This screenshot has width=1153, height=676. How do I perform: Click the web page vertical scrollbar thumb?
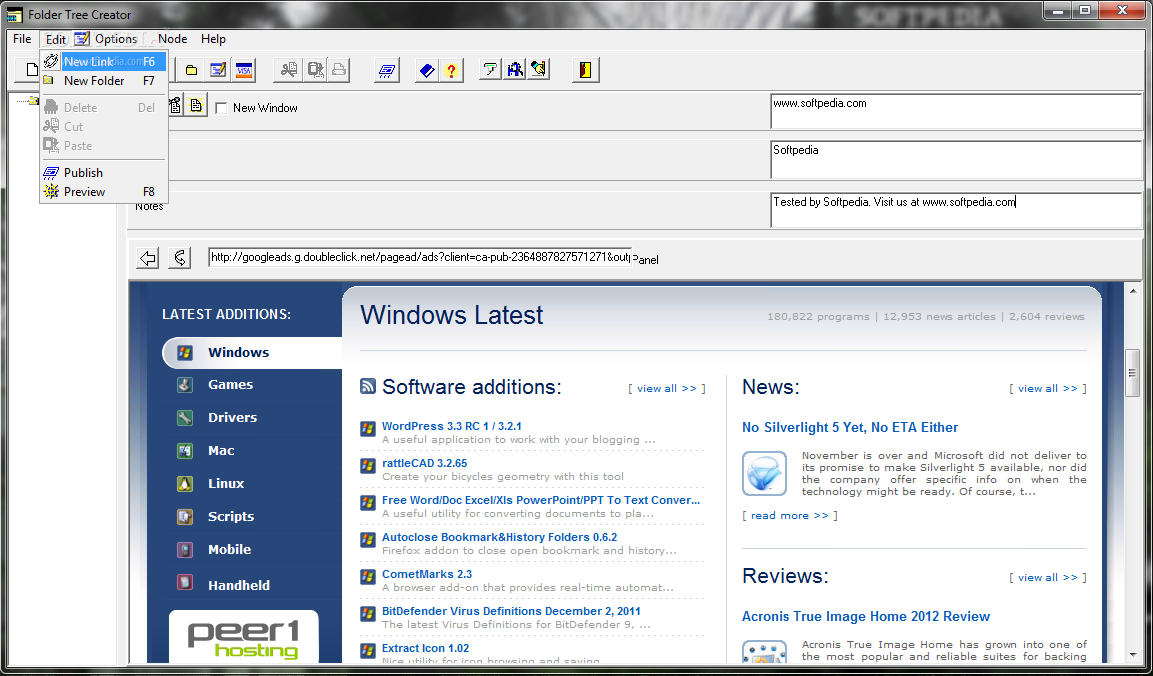click(1132, 373)
